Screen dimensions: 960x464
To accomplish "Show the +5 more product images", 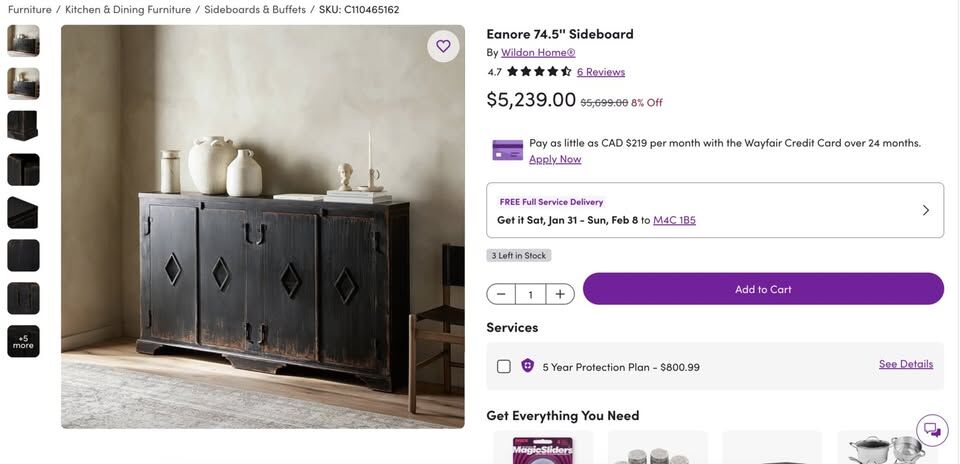I will click(x=23, y=341).
